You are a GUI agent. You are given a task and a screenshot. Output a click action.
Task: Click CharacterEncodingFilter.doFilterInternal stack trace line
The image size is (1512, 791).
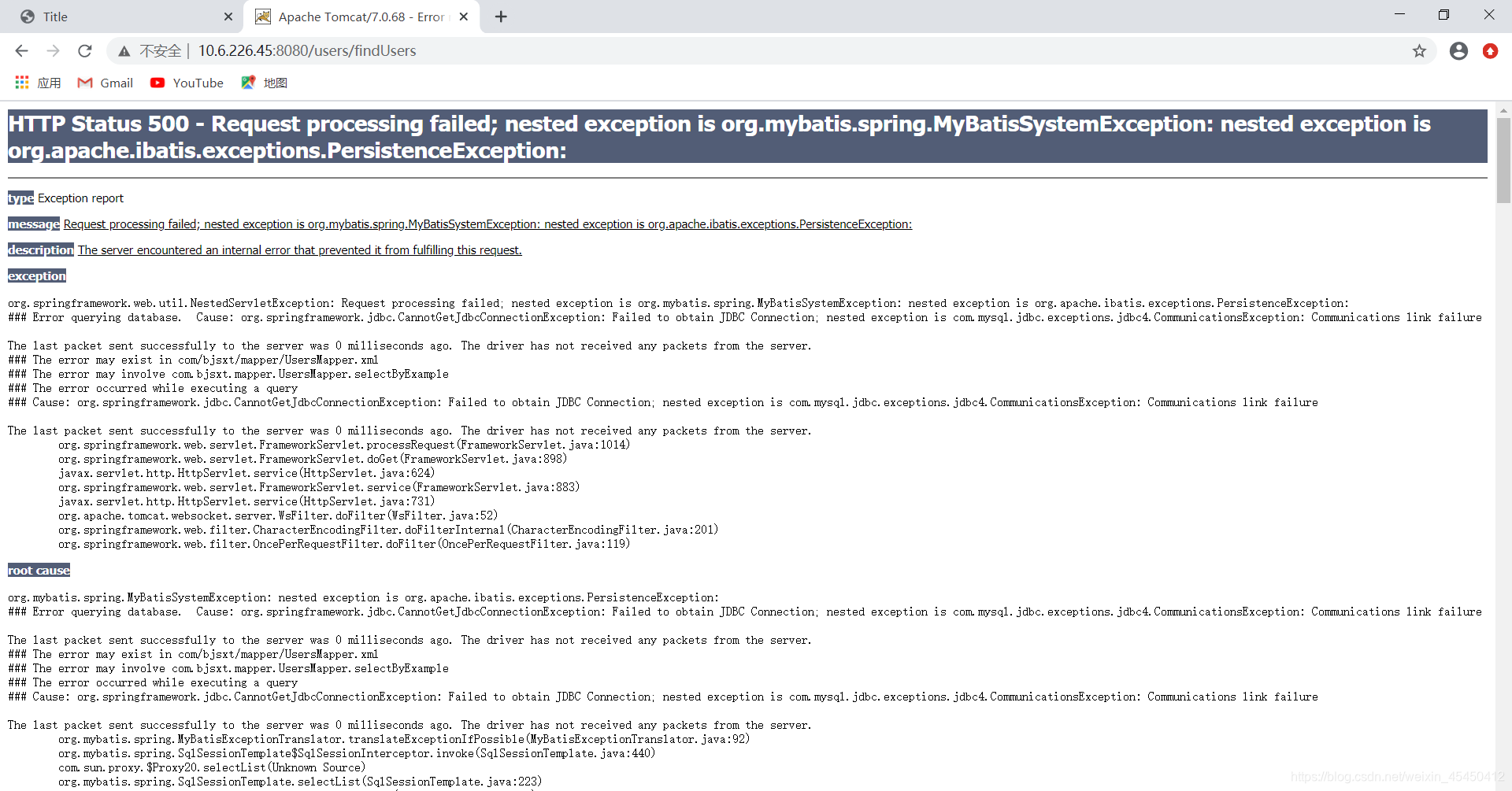[x=388, y=530]
